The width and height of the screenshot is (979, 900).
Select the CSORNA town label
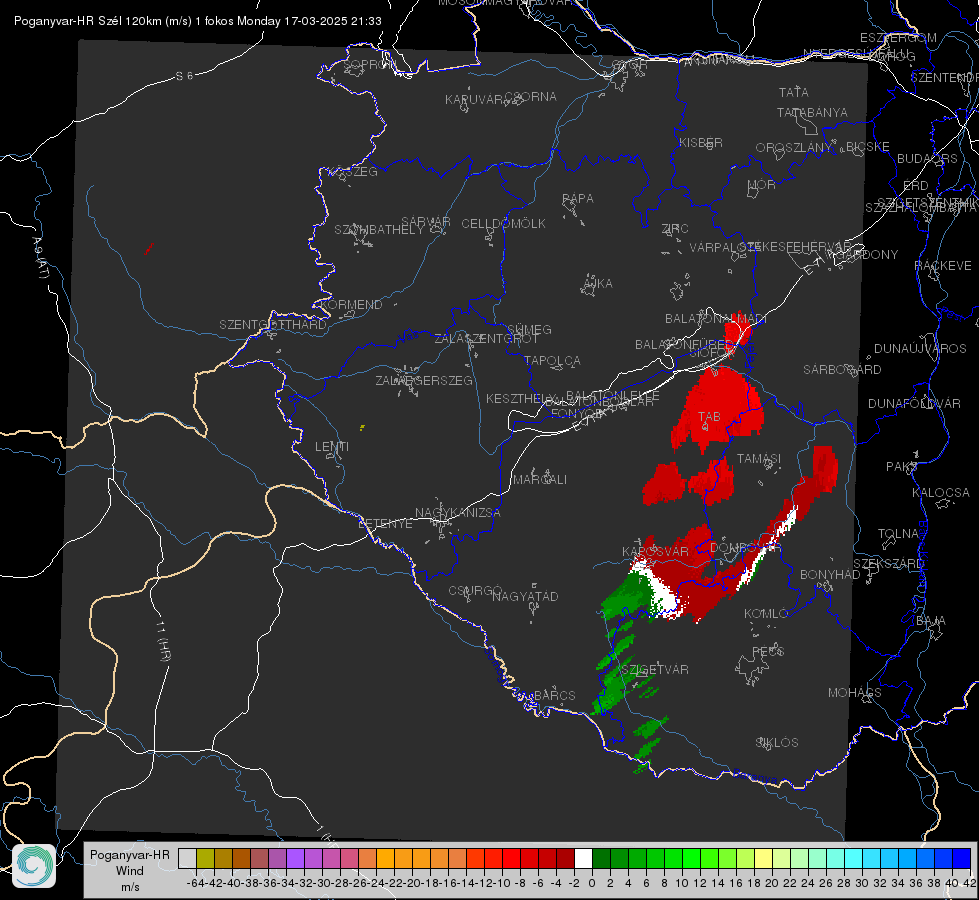tap(531, 97)
